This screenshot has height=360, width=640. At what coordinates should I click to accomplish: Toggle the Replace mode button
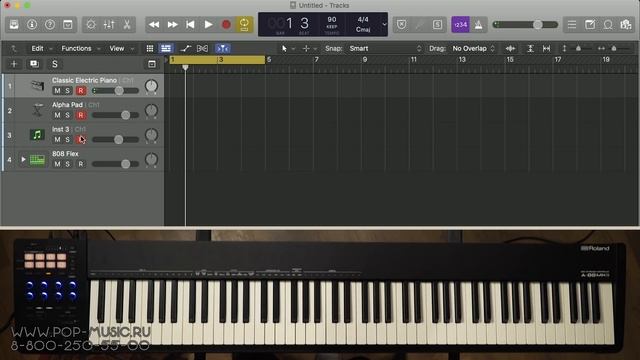pos(402,24)
